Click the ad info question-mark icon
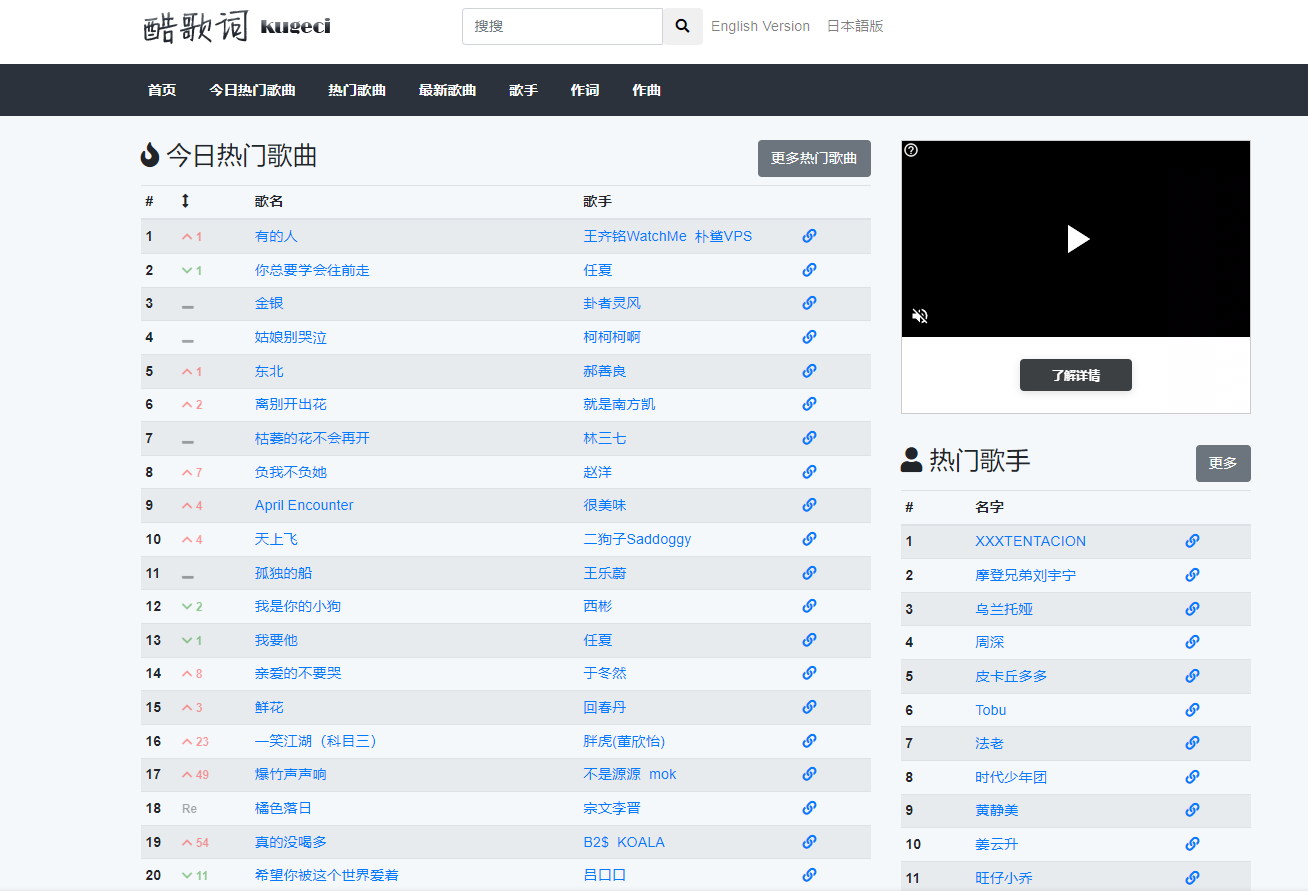 (911, 150)
